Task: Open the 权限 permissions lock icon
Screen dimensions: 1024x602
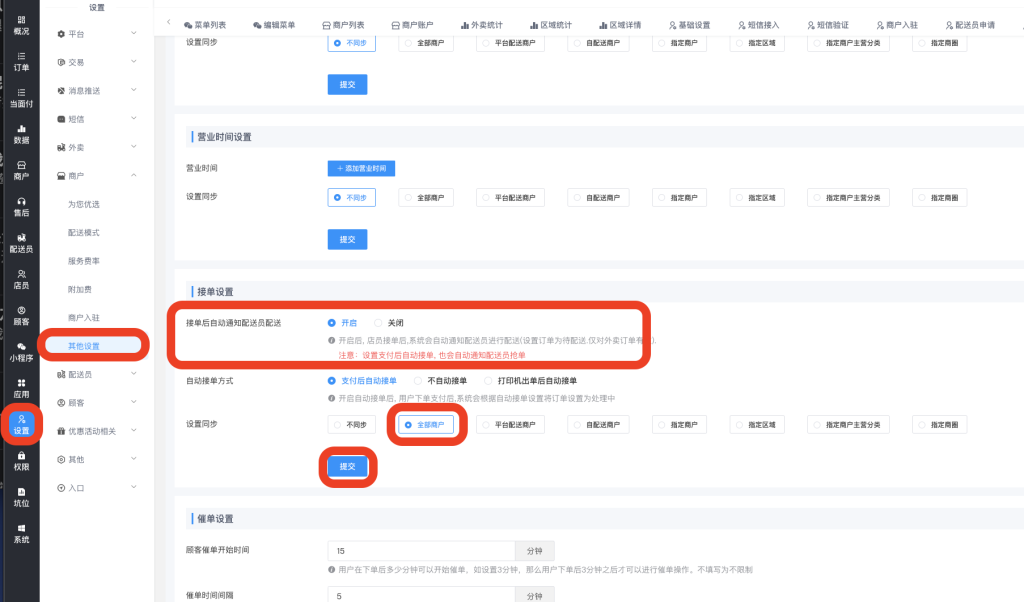Action: click(21, 460)
